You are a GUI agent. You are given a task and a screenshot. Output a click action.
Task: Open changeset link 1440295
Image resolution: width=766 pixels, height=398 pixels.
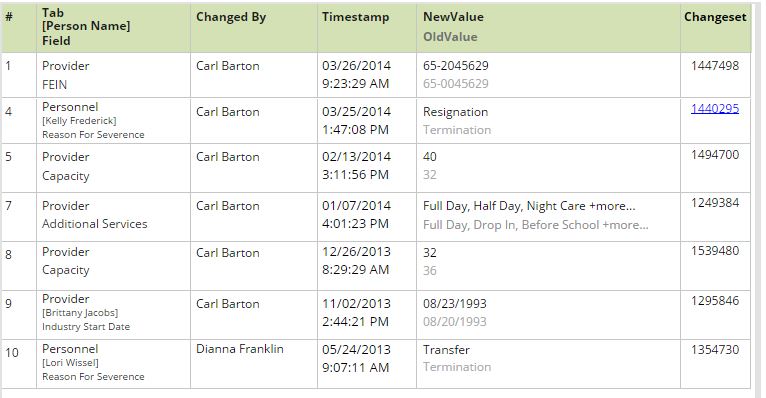(715, 108)
